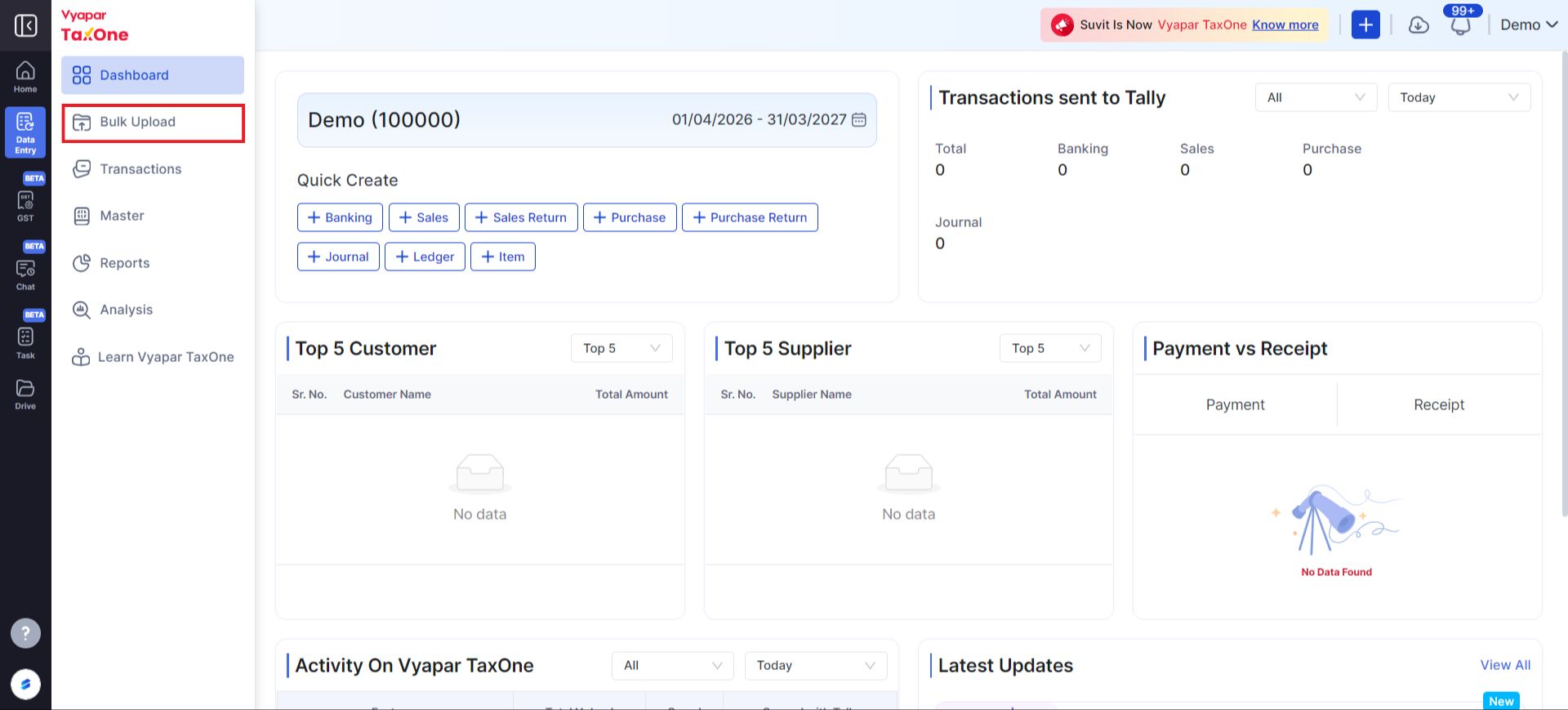This screenshot has width=1568, height=710.
Task: Open the Bulk Upload menu item
Action: coord(153,123)
